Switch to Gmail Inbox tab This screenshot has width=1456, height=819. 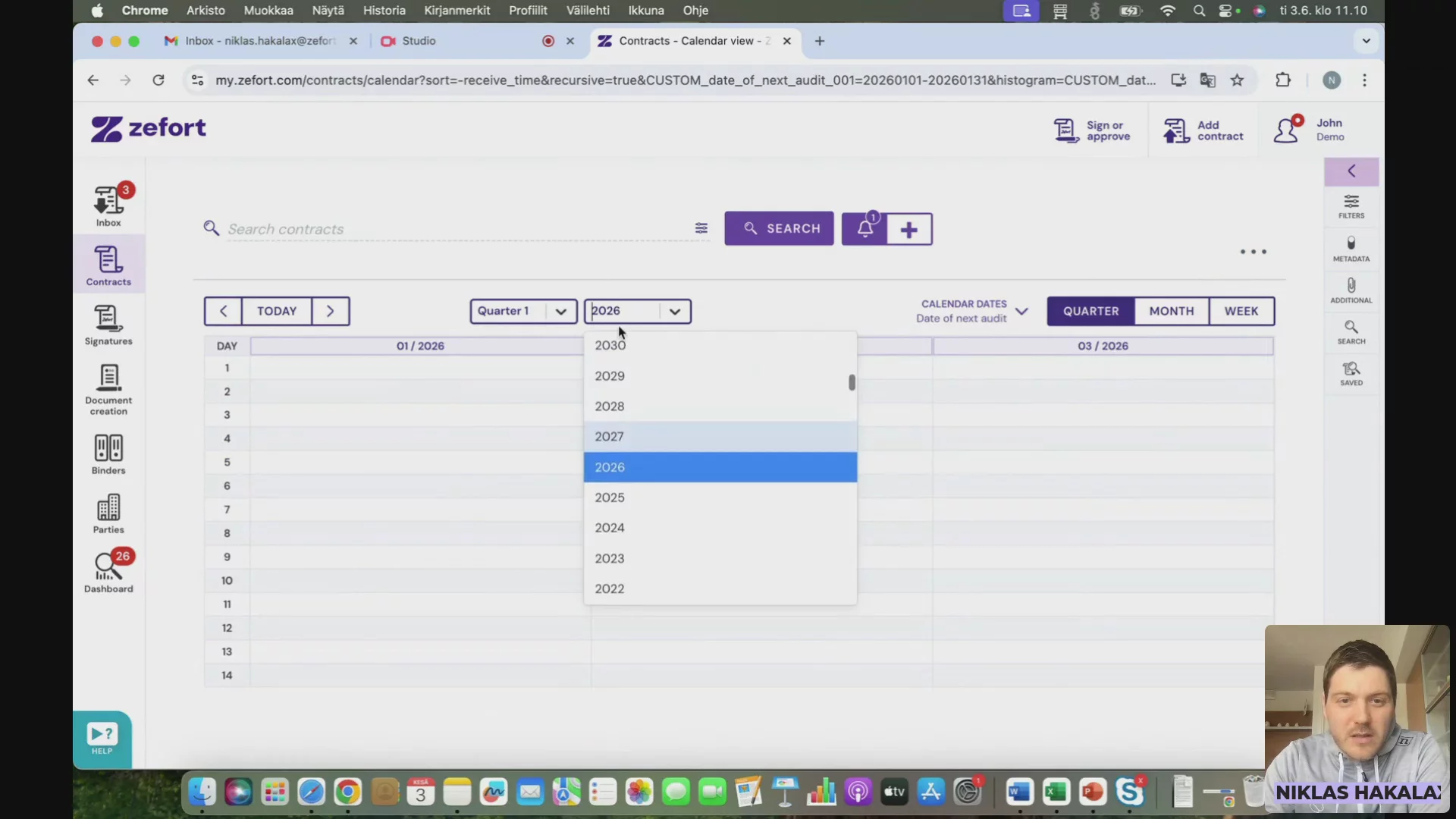260,41
